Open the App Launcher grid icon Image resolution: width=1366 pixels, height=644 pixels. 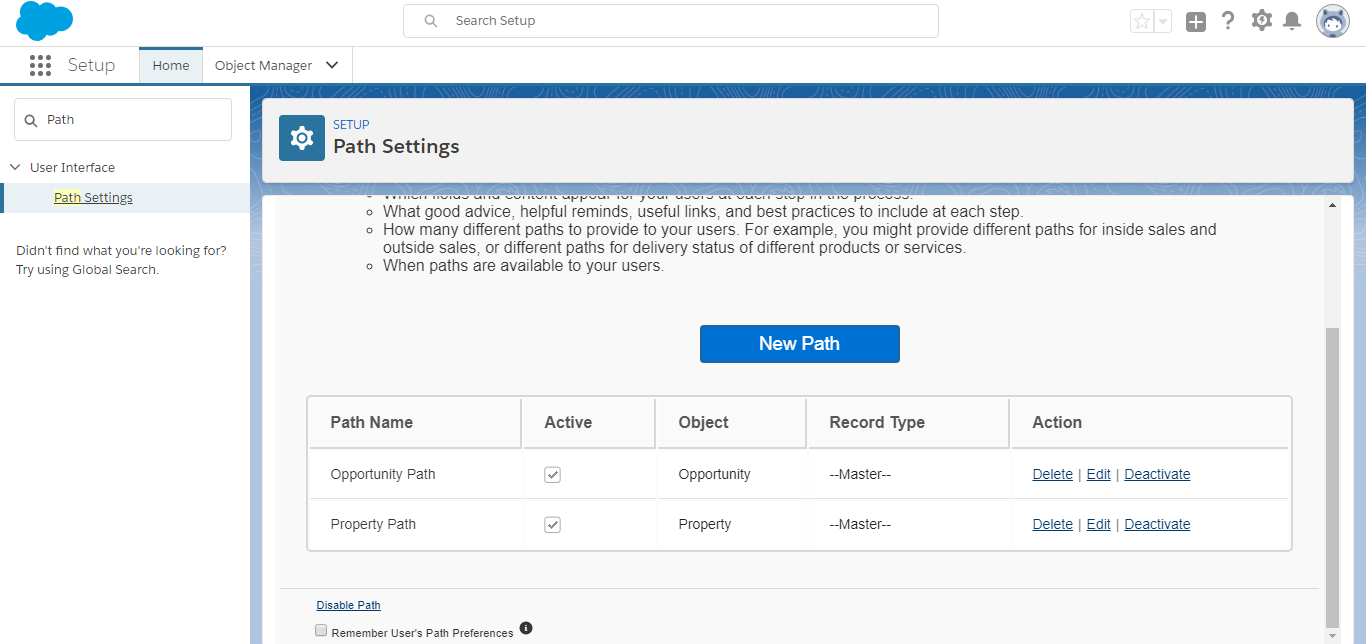pyautogui.click(x=40, y=66)
